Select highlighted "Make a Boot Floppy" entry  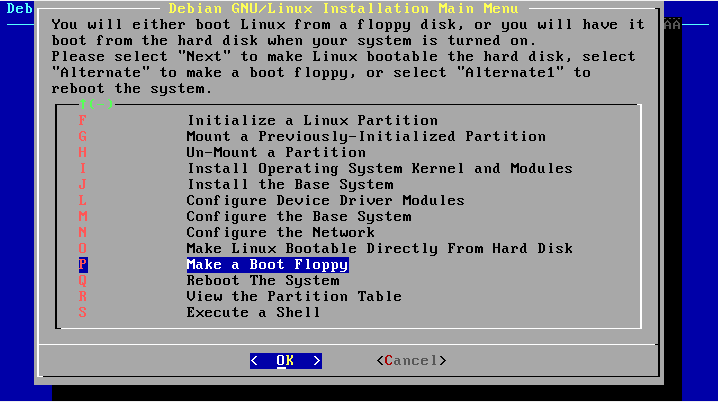tap(267, 265)
